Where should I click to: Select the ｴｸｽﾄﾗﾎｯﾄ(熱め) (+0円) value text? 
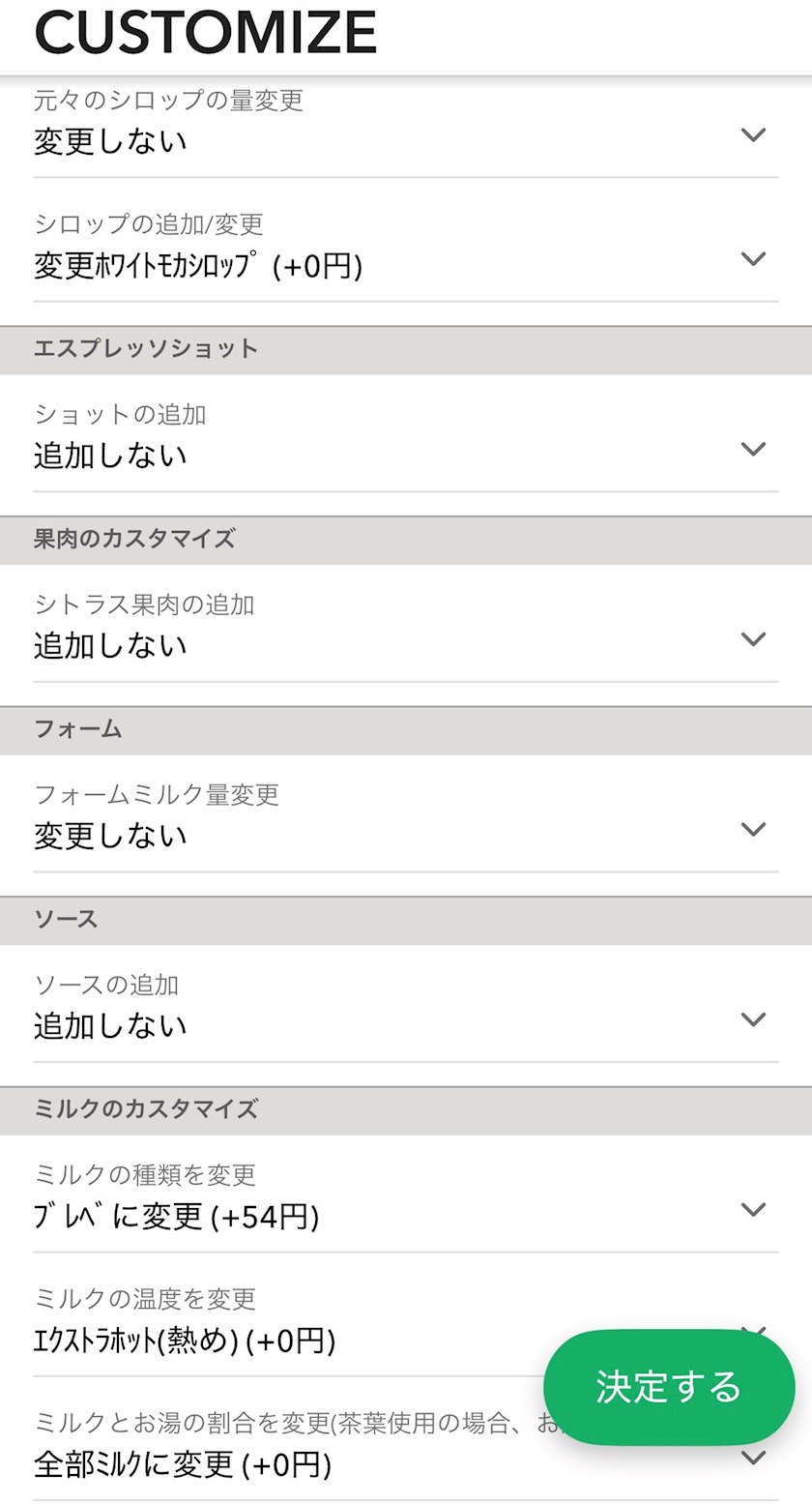pyautogui.click(x=185, y=1341)
